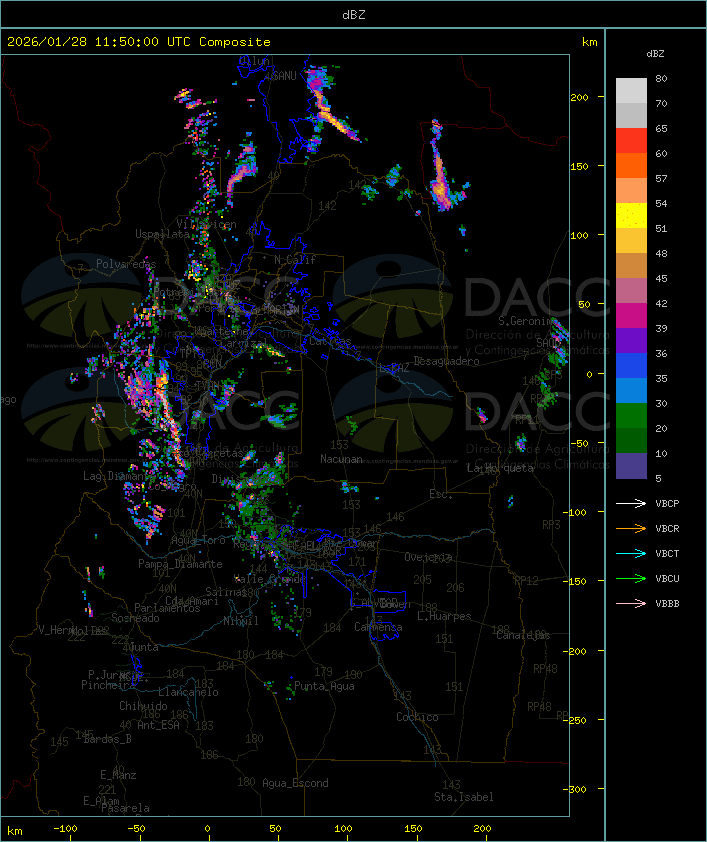
Task: Click the indigo 5-10 dBZ legend swatch
Action: click(x=631, y=466)
